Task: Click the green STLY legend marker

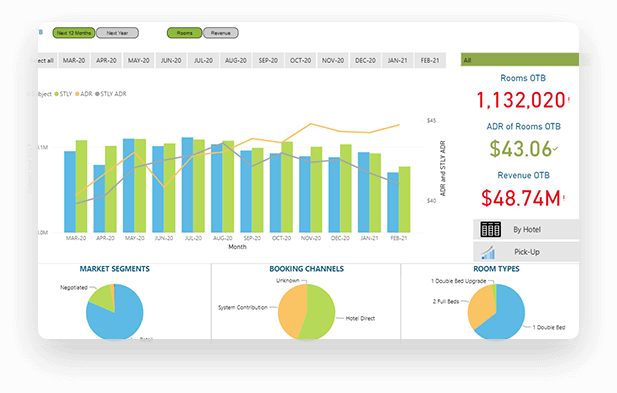Action: click(56, 94)
